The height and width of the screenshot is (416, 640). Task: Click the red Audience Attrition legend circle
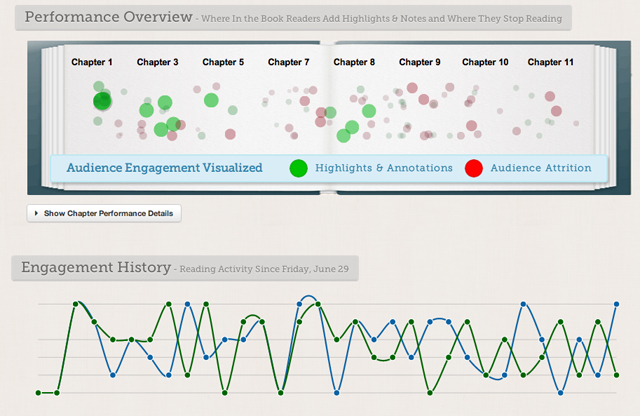[x=474, y=168]
